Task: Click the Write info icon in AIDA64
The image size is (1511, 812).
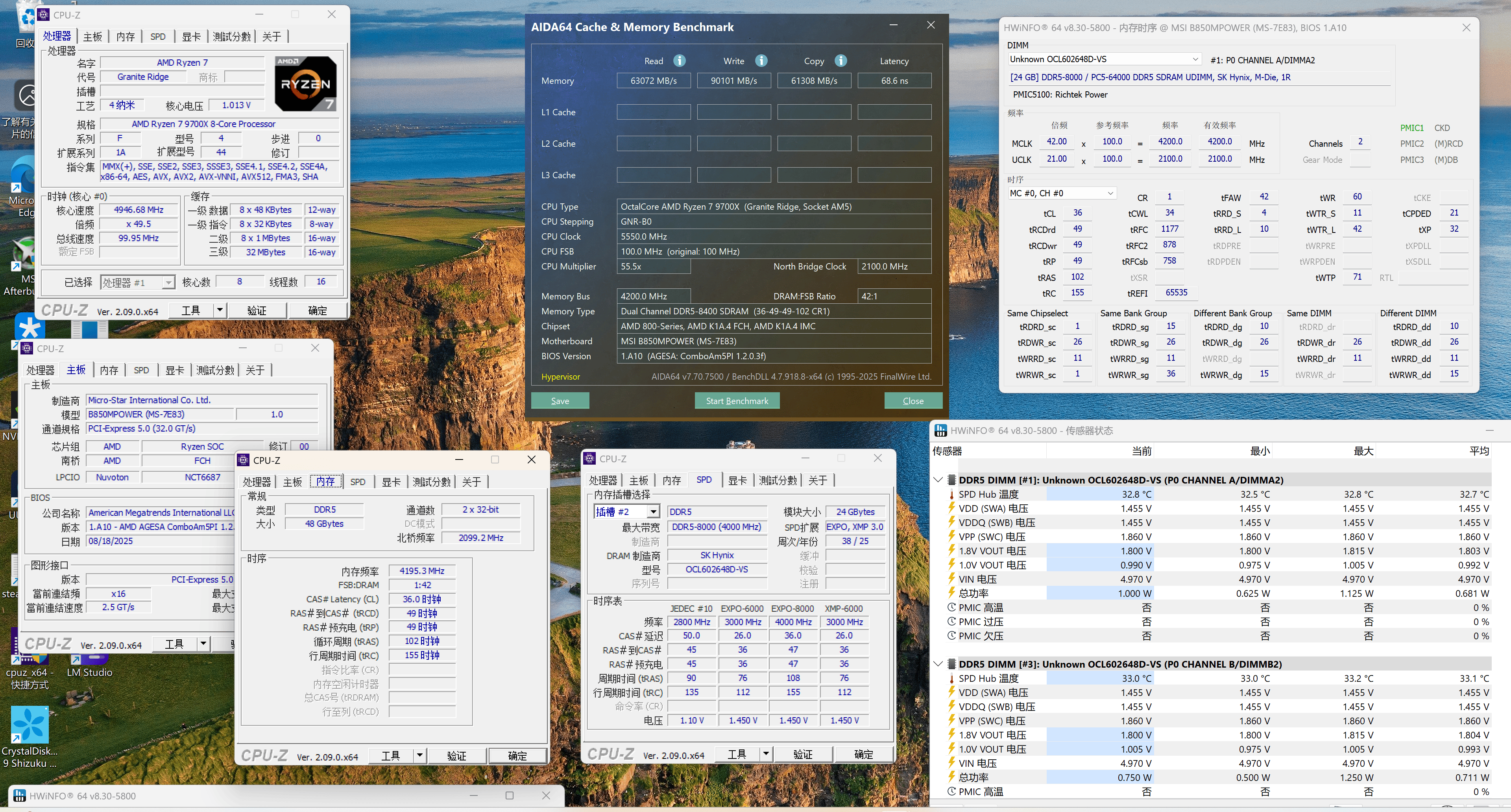Action: click(x=761, y=60)
